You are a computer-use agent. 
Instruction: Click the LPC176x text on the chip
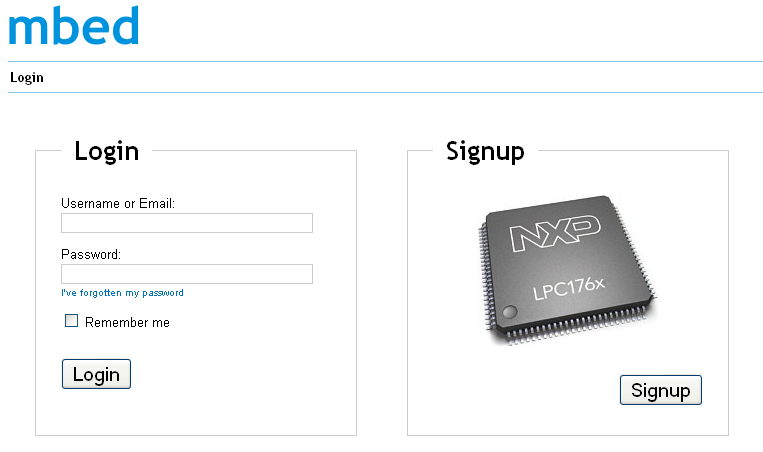coord(568,288)
